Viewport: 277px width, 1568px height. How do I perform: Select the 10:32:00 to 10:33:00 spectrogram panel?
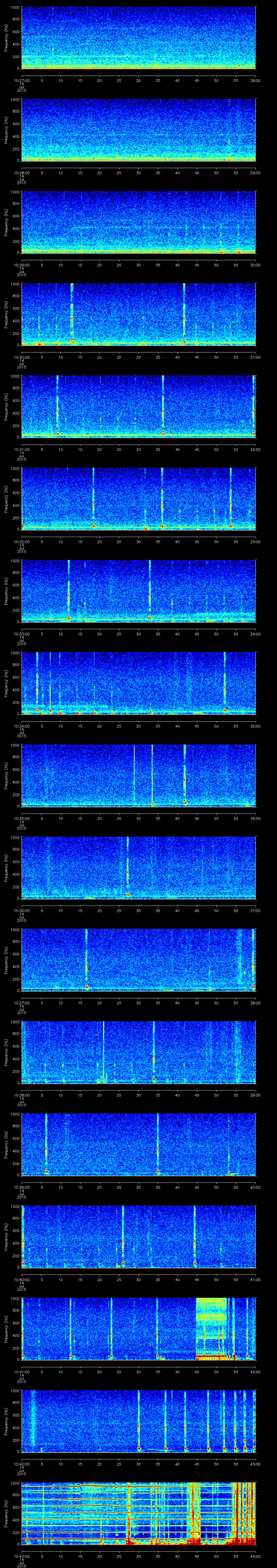click(x=139, y=499)
